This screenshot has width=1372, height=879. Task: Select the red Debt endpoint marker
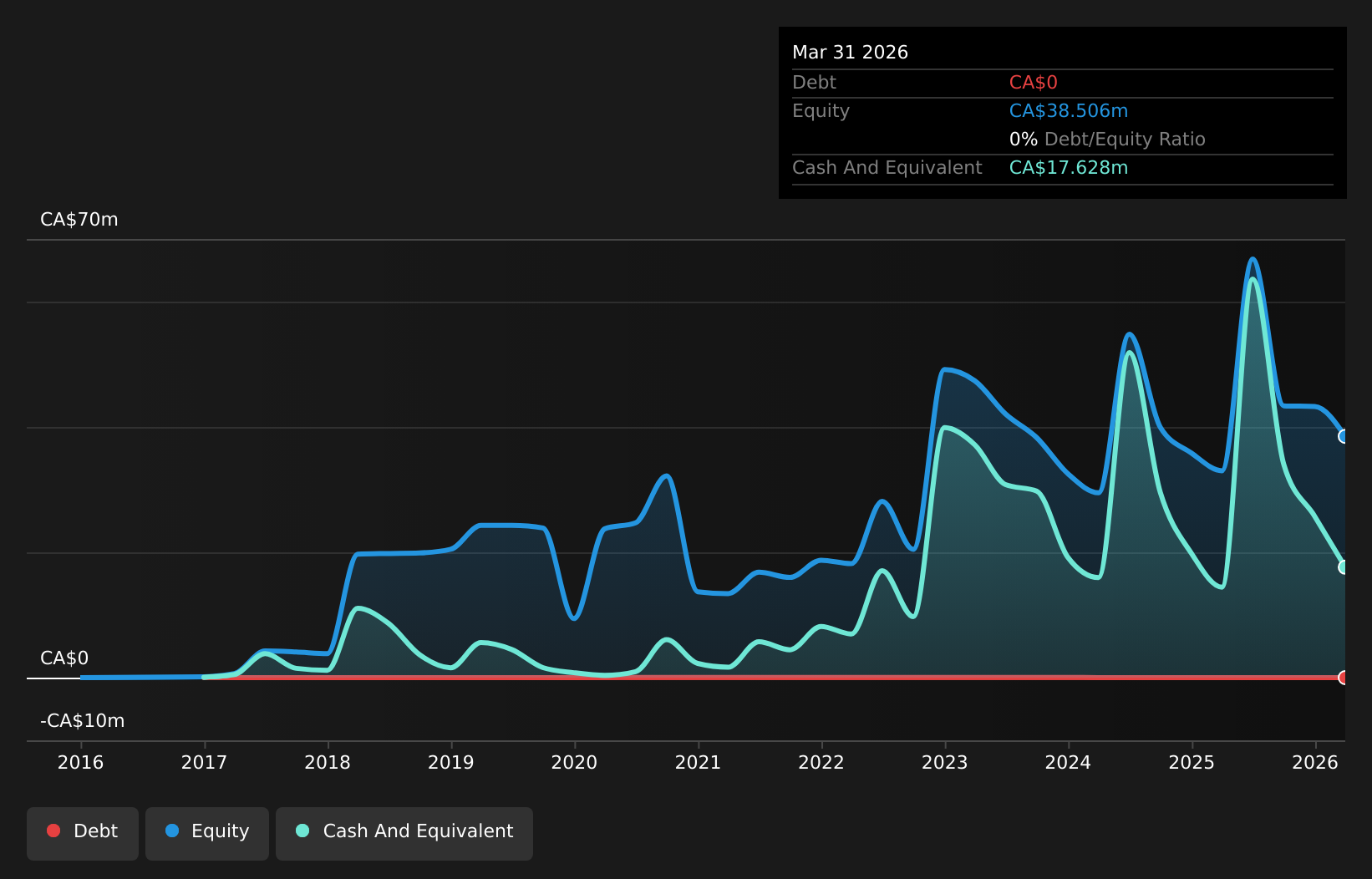pos(1344,678)
